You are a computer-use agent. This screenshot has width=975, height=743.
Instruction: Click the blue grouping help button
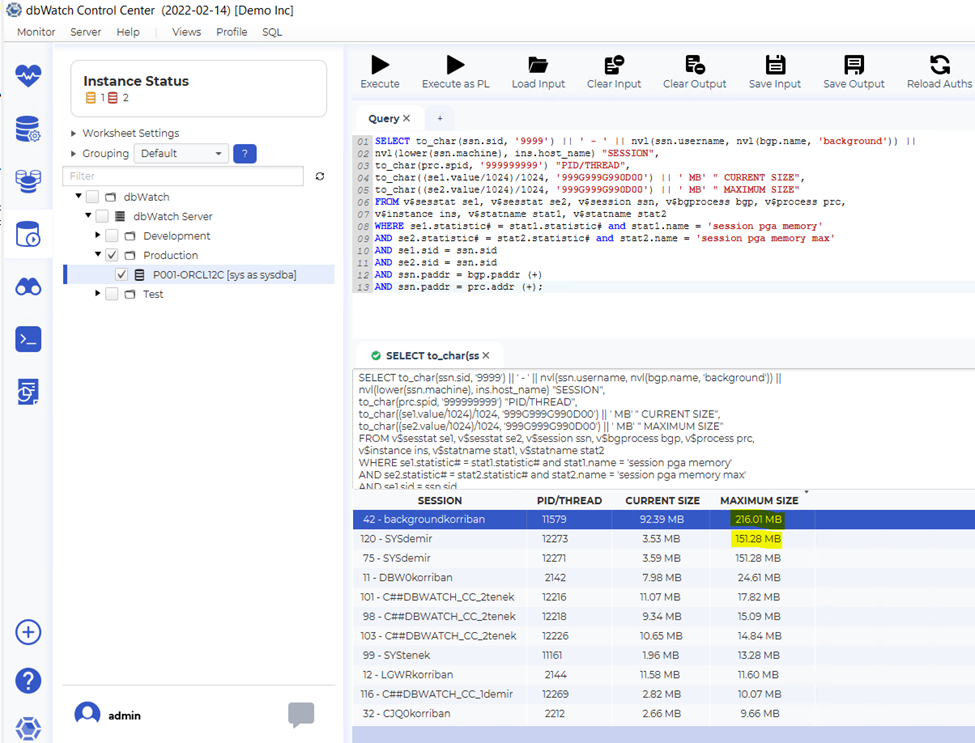pos(245,154)
